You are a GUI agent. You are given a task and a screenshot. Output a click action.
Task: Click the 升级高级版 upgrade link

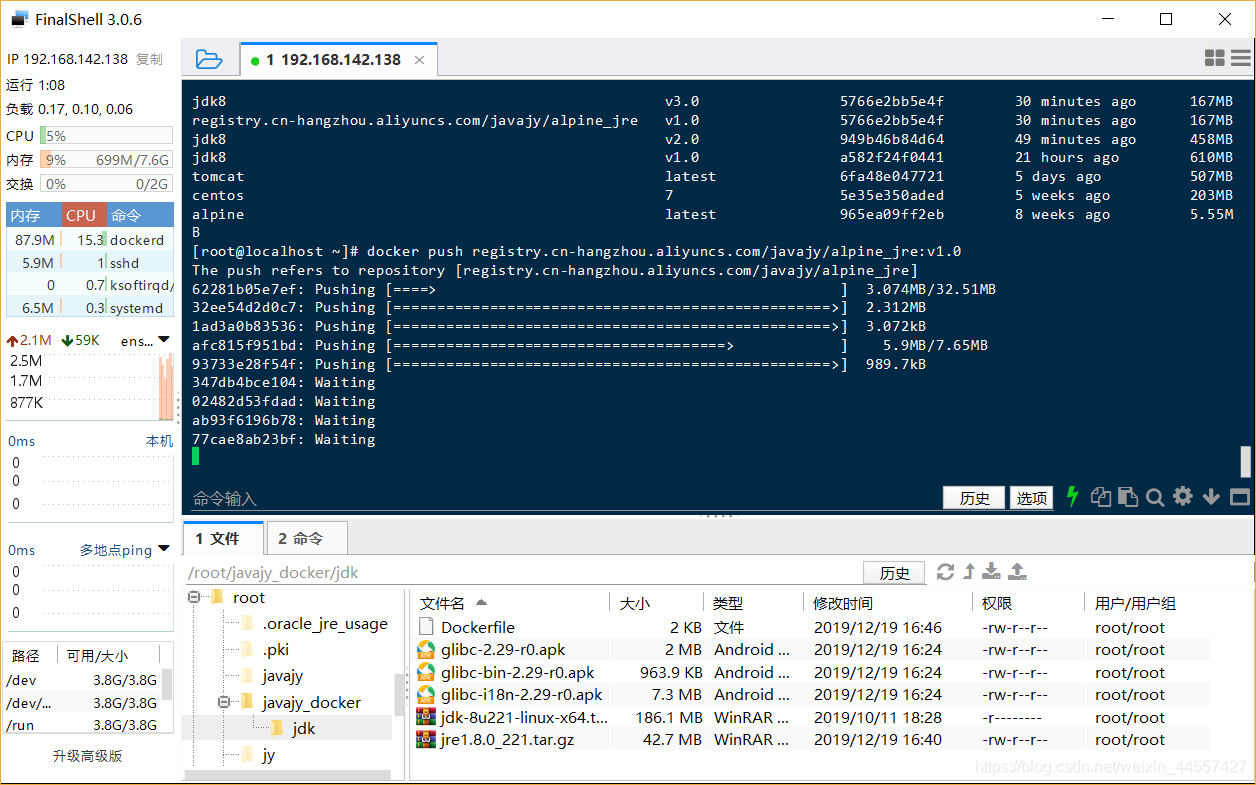pos(88,756)
